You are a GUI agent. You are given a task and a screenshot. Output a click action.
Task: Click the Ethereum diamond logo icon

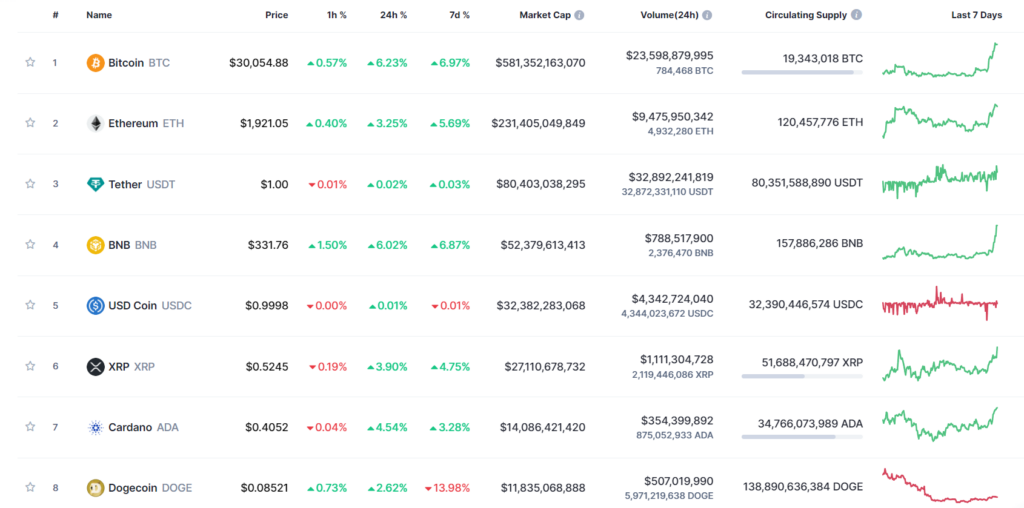coord(95,123)
